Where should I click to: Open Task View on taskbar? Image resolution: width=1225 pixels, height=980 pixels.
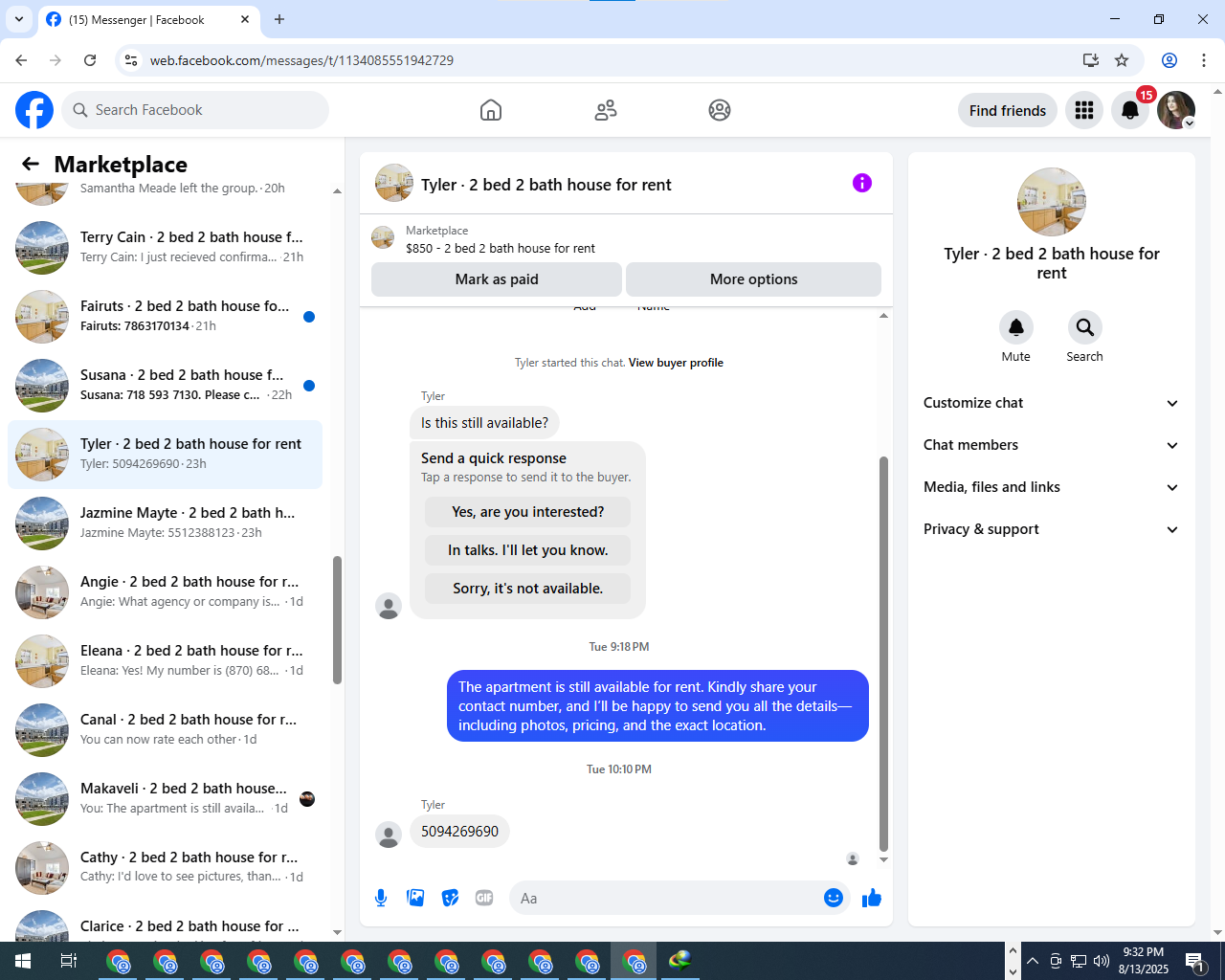coord(69,961)
